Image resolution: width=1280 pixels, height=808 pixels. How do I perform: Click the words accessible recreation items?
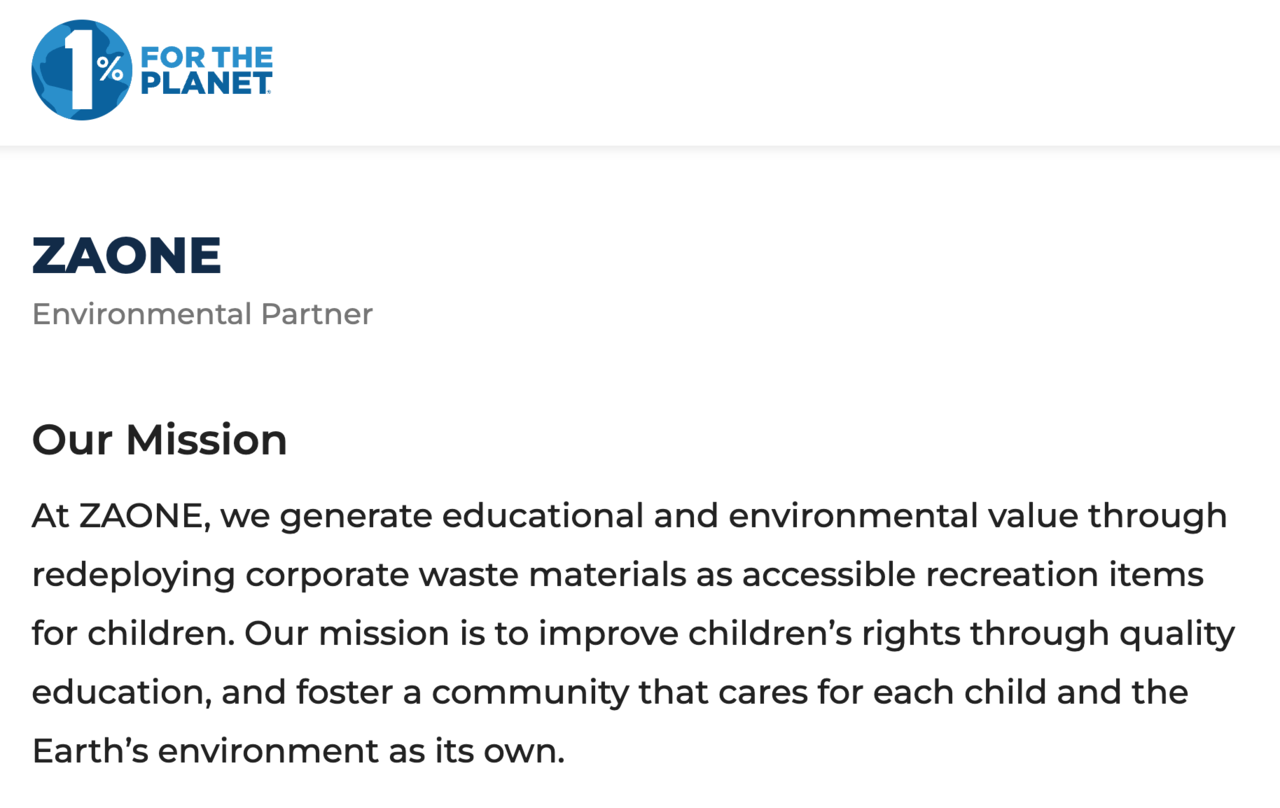pyautogui.click(x=973, y=575)
